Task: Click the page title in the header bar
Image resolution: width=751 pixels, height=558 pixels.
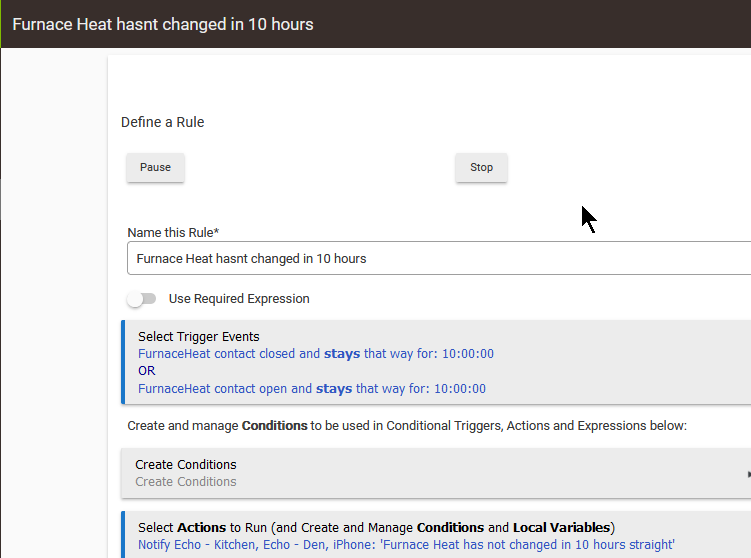Action: tap(163, 24)
